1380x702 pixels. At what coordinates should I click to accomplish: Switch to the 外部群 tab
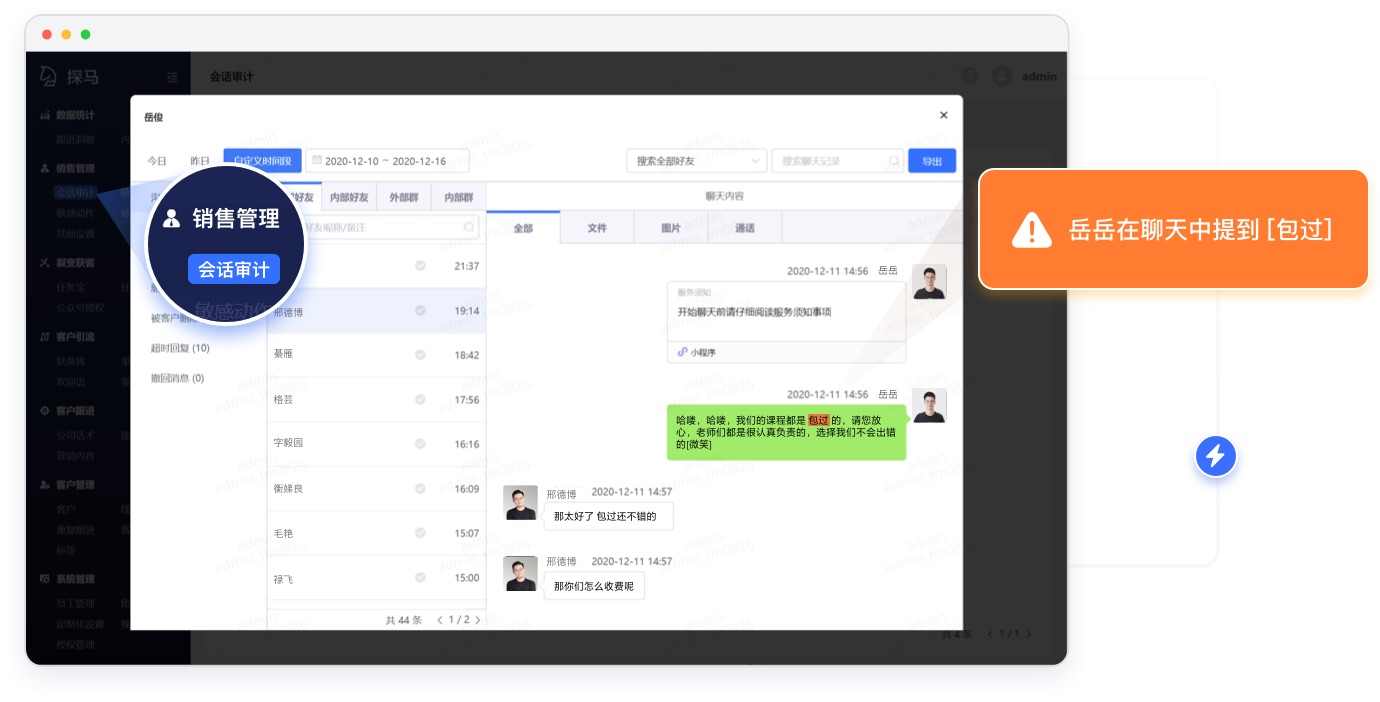tap(403, 197)
